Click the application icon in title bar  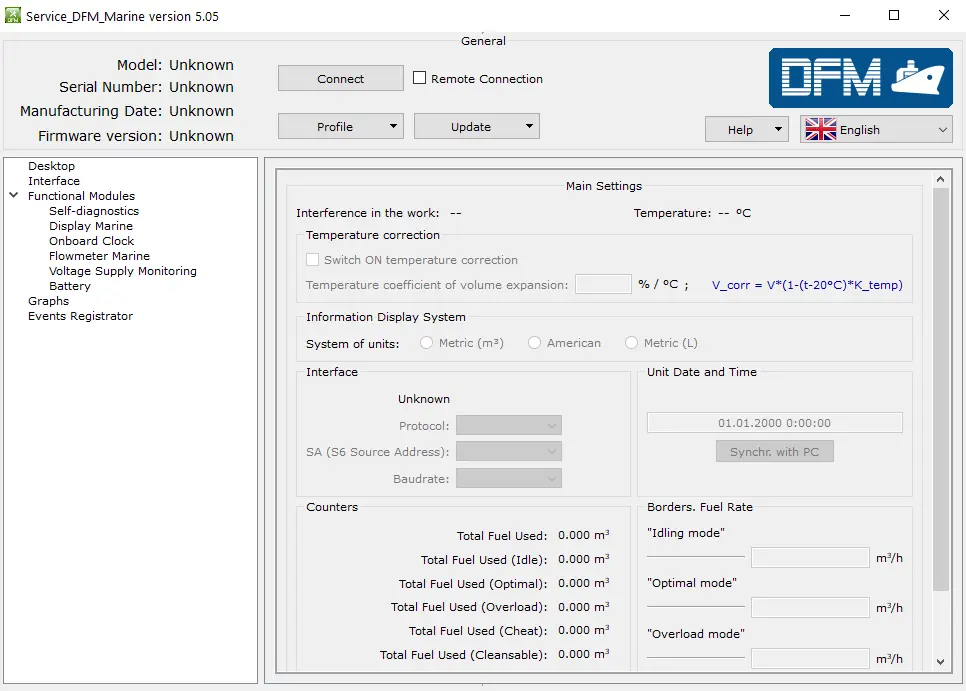(13, 16)
